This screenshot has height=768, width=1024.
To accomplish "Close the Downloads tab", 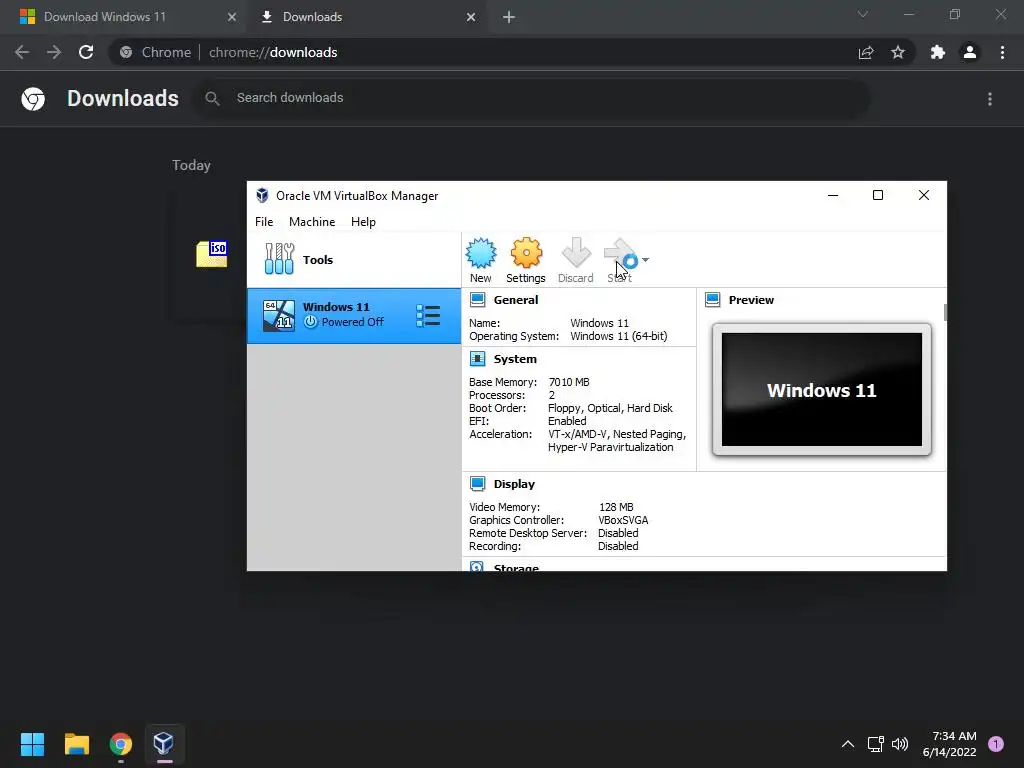I will pyautogui.click(x=471, y=17).
